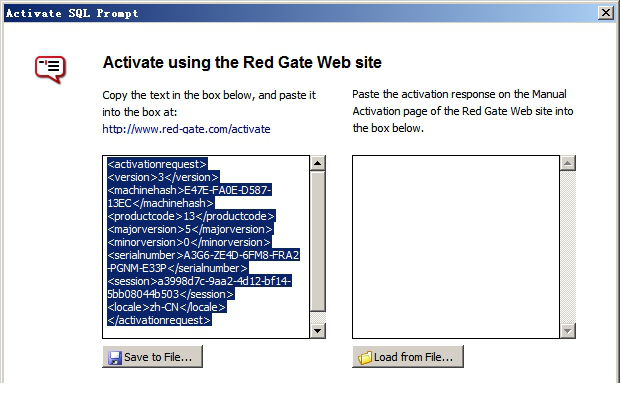The image size is (620, 398).
Task: Click the <majorversion>5</majorversion> line
Action: pos(190,229)
